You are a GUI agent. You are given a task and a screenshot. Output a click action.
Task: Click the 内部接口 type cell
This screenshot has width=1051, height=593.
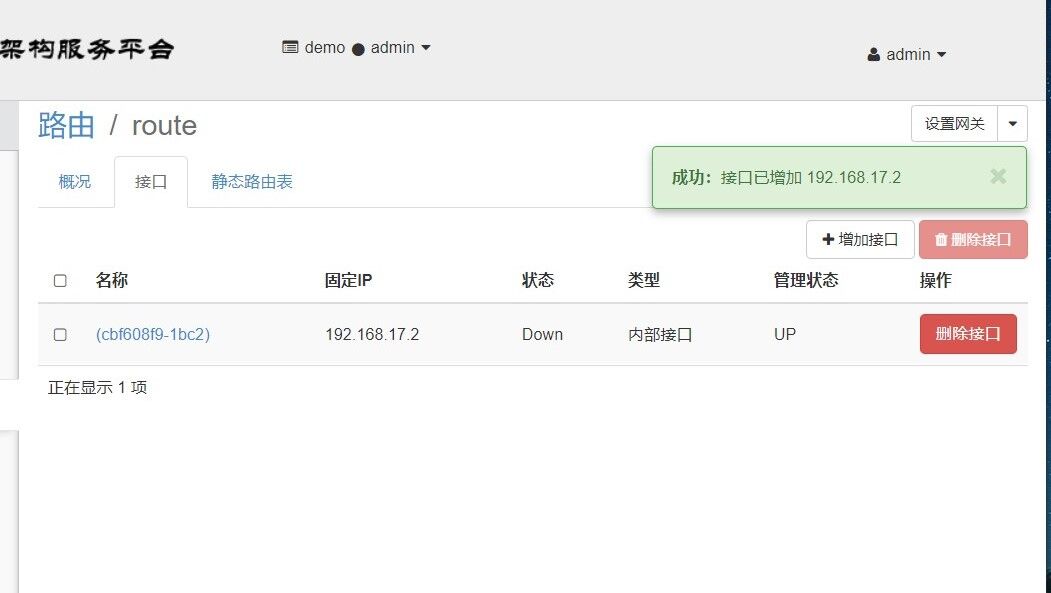pos(660,334)
